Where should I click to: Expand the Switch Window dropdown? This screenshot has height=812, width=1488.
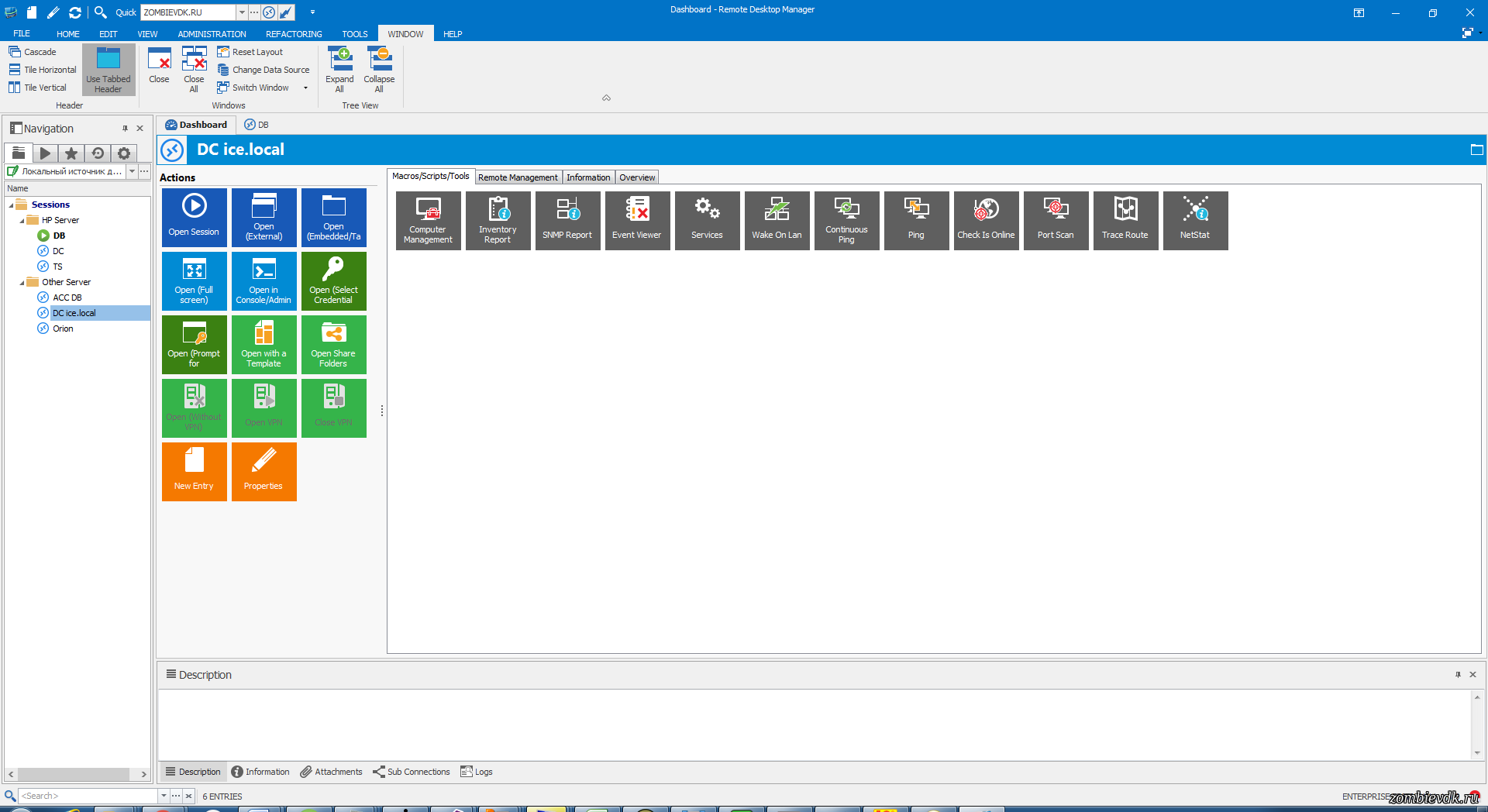point(305,88)
